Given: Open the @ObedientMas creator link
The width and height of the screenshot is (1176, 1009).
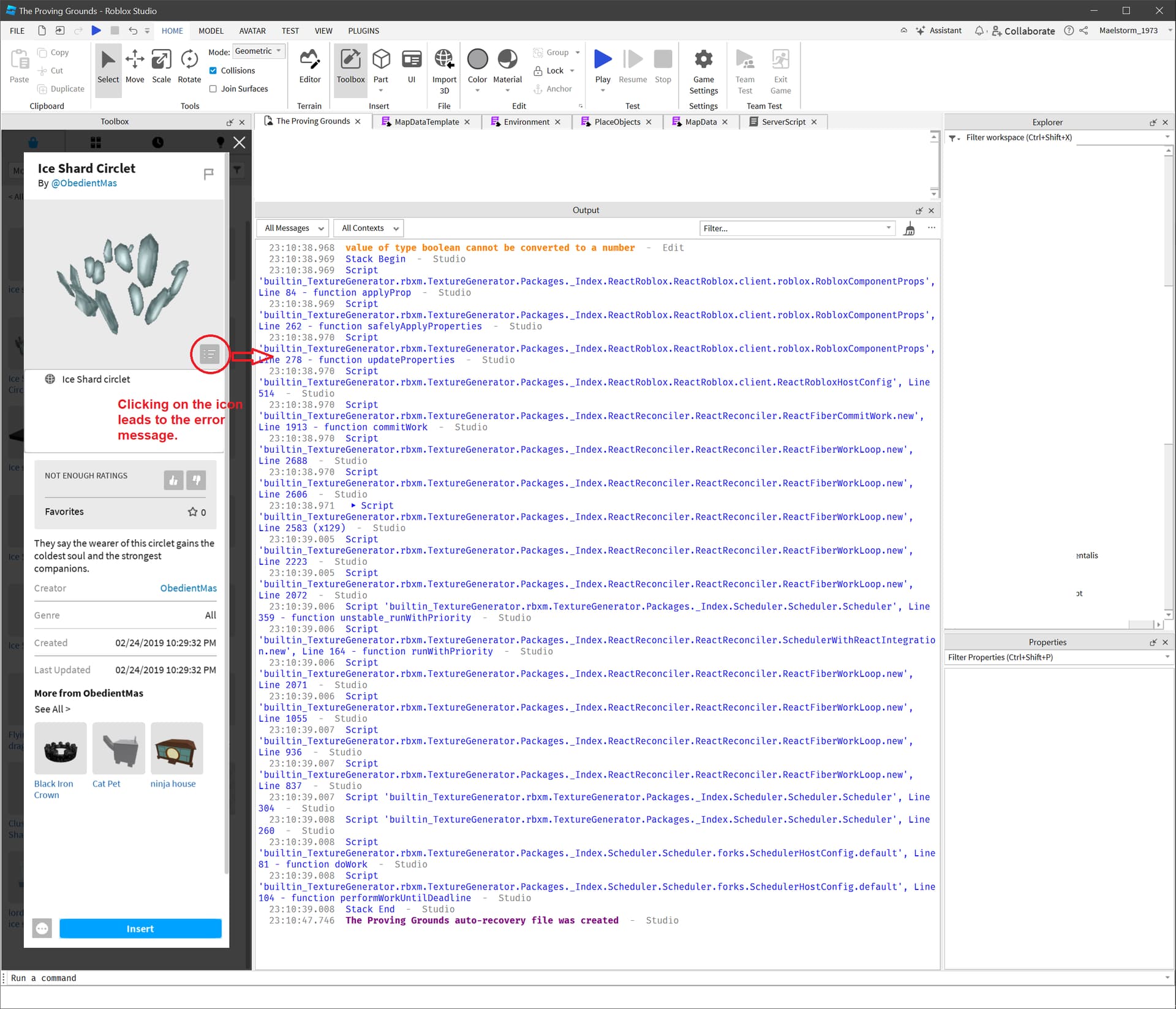Looking at the screenshot, I should (x=84, y=183).
